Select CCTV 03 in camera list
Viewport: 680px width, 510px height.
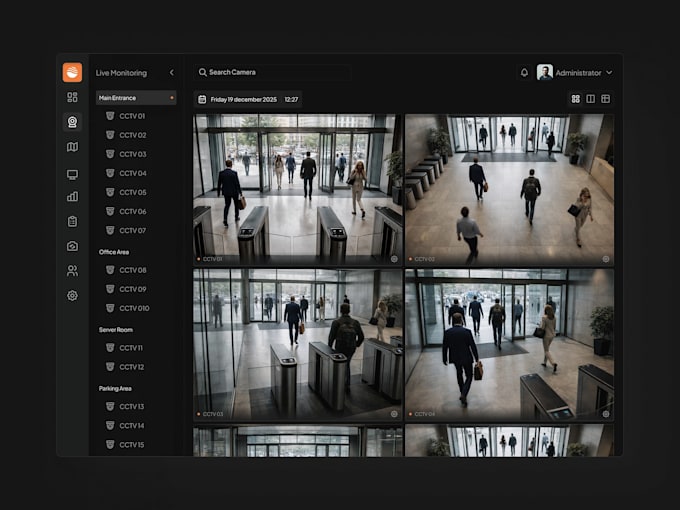pos(126,154)
